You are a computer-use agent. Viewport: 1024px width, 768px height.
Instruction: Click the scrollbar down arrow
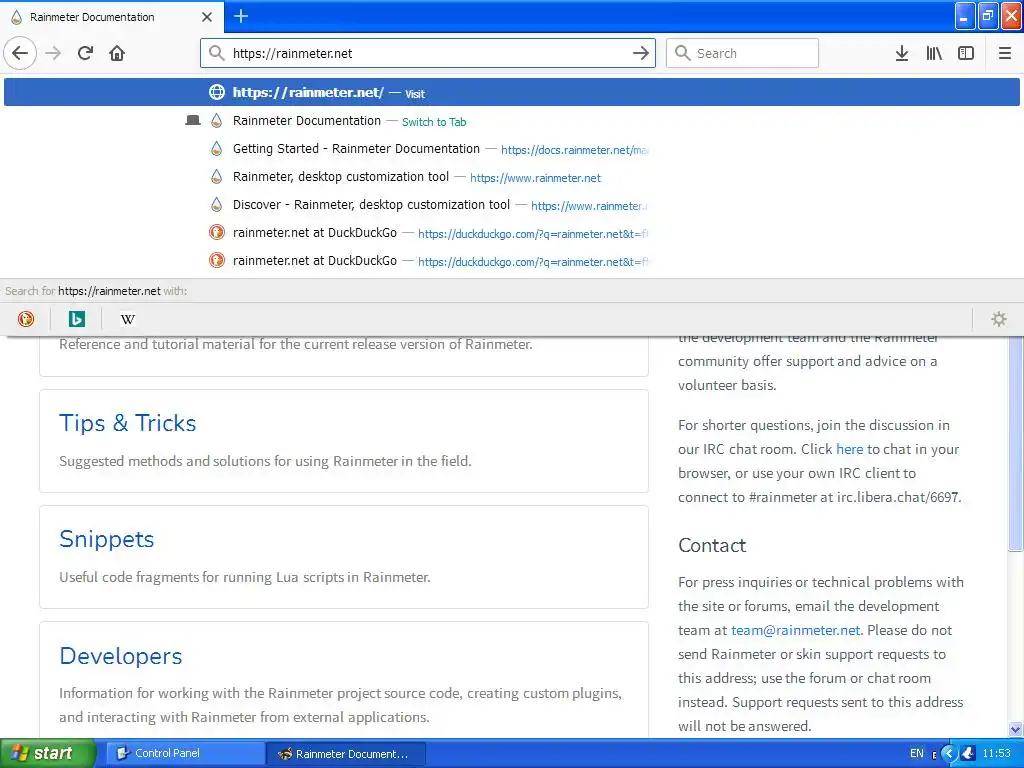click(x=1015, y=729)
